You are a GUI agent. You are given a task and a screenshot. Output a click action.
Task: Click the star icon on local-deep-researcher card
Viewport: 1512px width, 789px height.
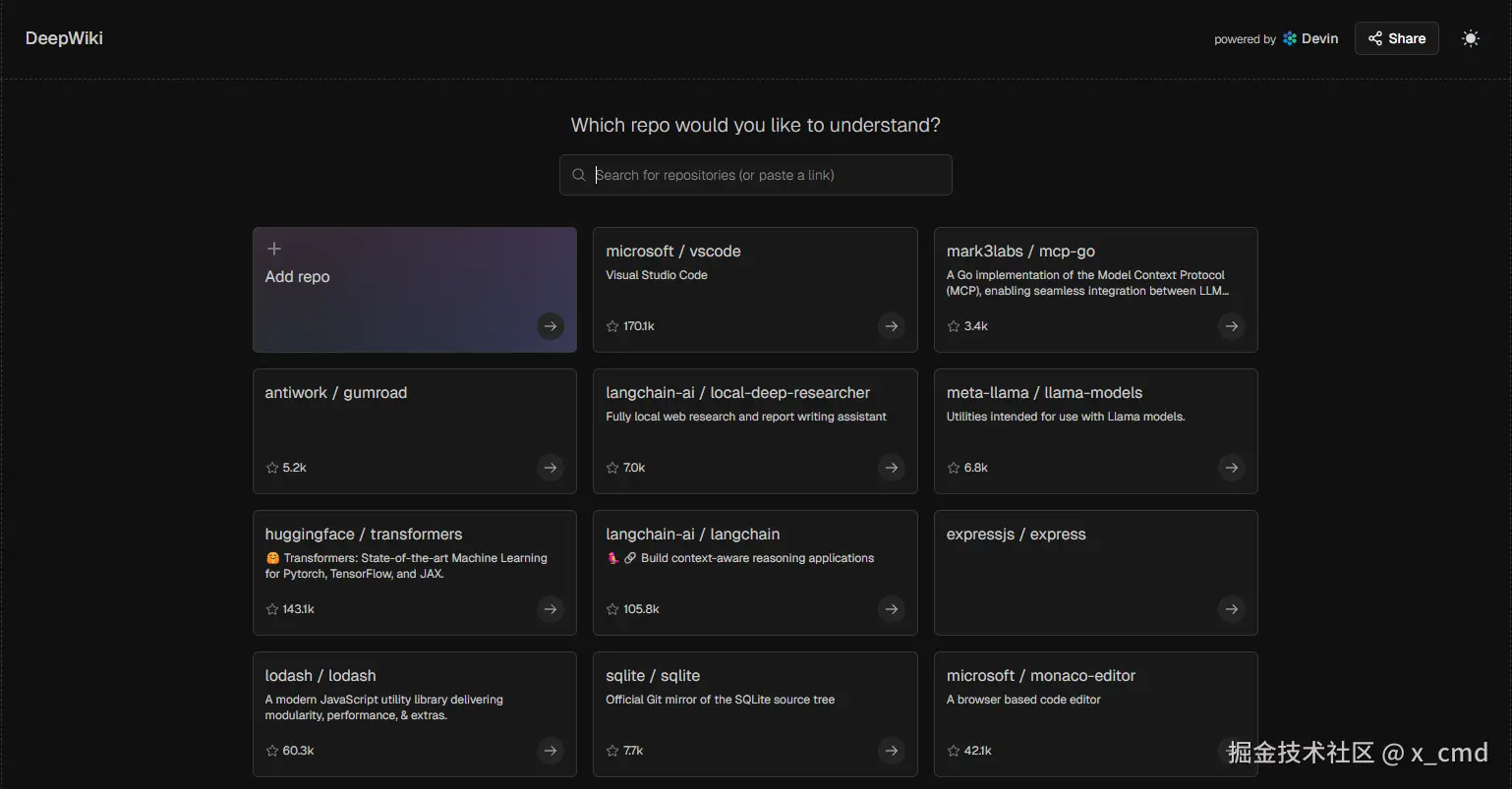pos(612,468)
